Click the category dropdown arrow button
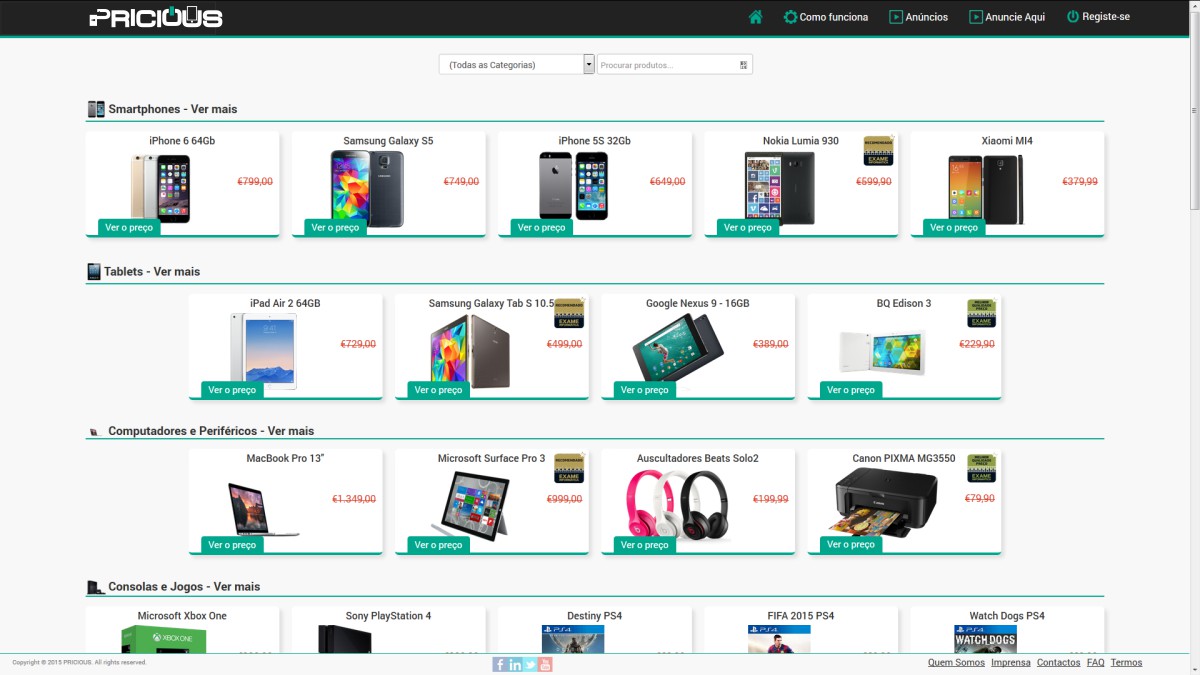The image size is (1200, 675). click(x=589, y=64)
